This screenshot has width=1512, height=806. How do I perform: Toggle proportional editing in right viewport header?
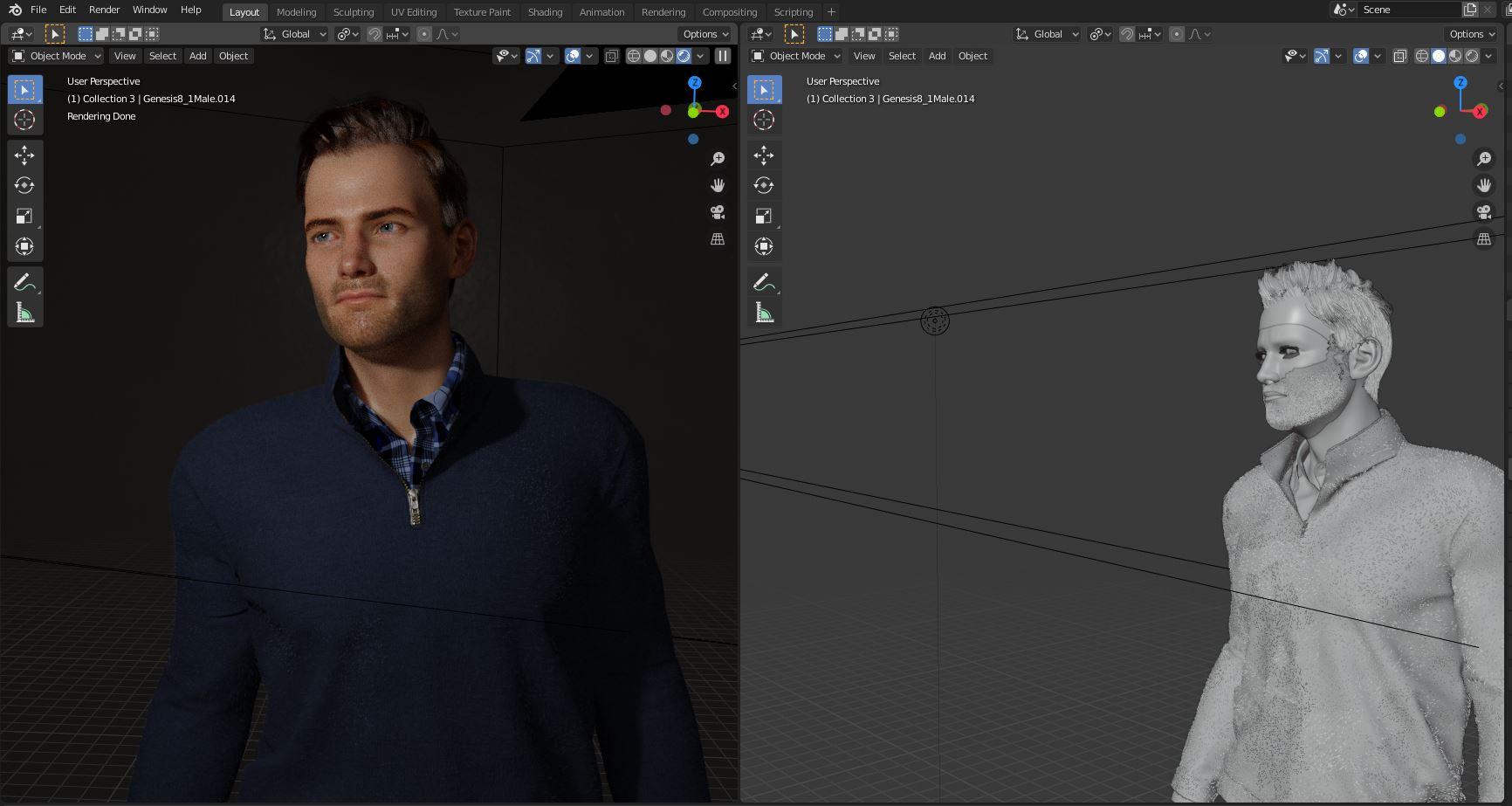(x=1177, y=34)
